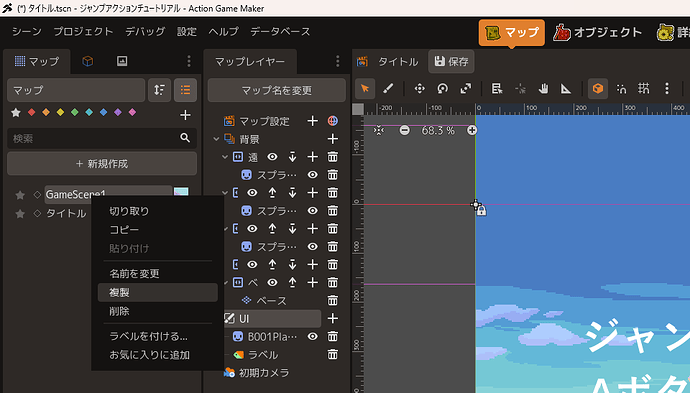Toggle smart snap magnet icon
Viewport: 690px width, 393px height.
click(621, 88)
